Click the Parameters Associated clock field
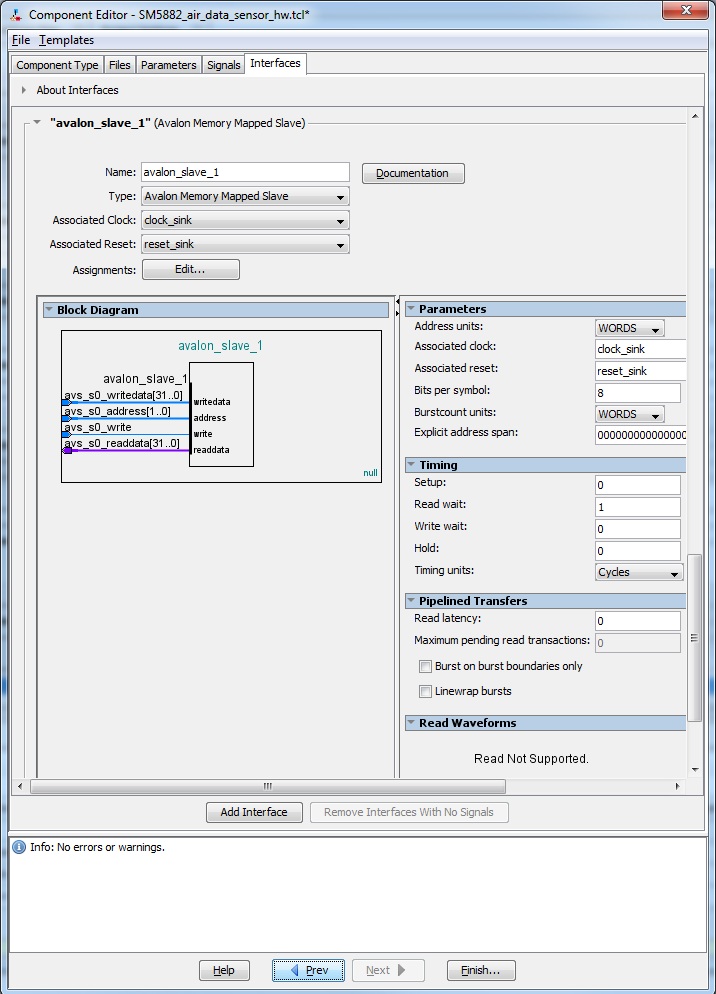The height and width of the screenshot is (994, 716). pyautogui.click(x=641, y=349)
